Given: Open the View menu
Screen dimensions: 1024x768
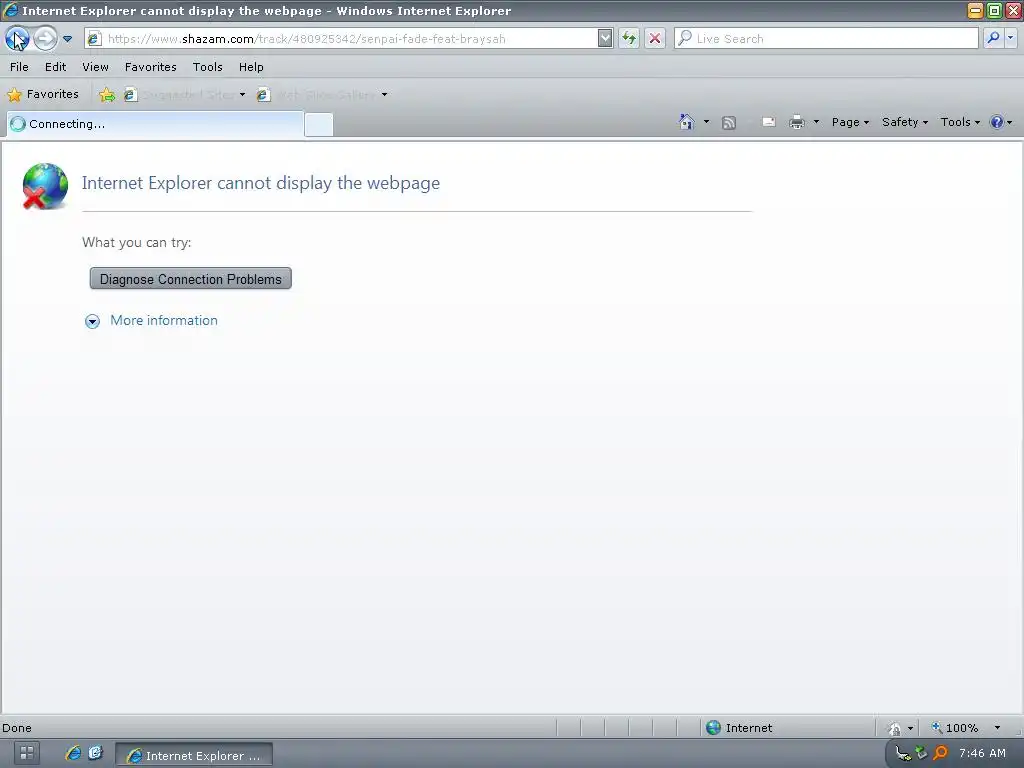Looking at the screenshot, I should pos(95,67).
